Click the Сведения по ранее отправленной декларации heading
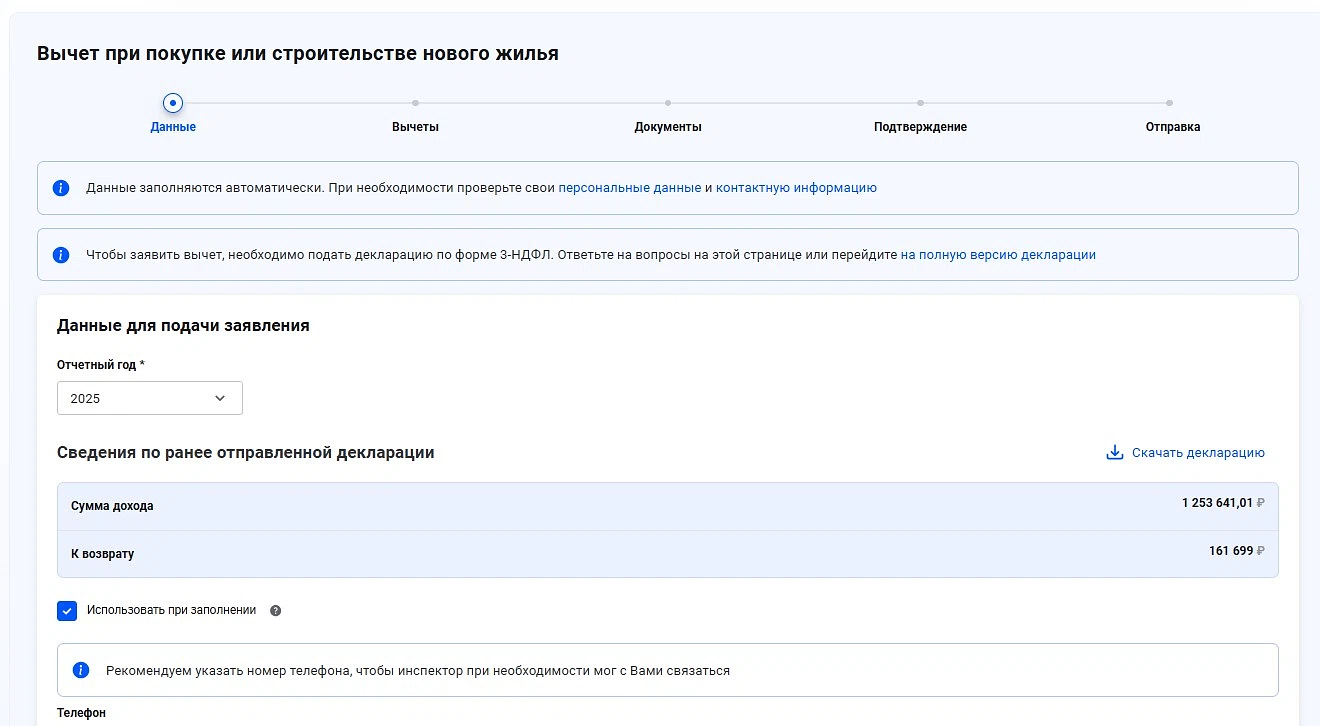This screenshot has height=726, width=1320. click(246, 453)
